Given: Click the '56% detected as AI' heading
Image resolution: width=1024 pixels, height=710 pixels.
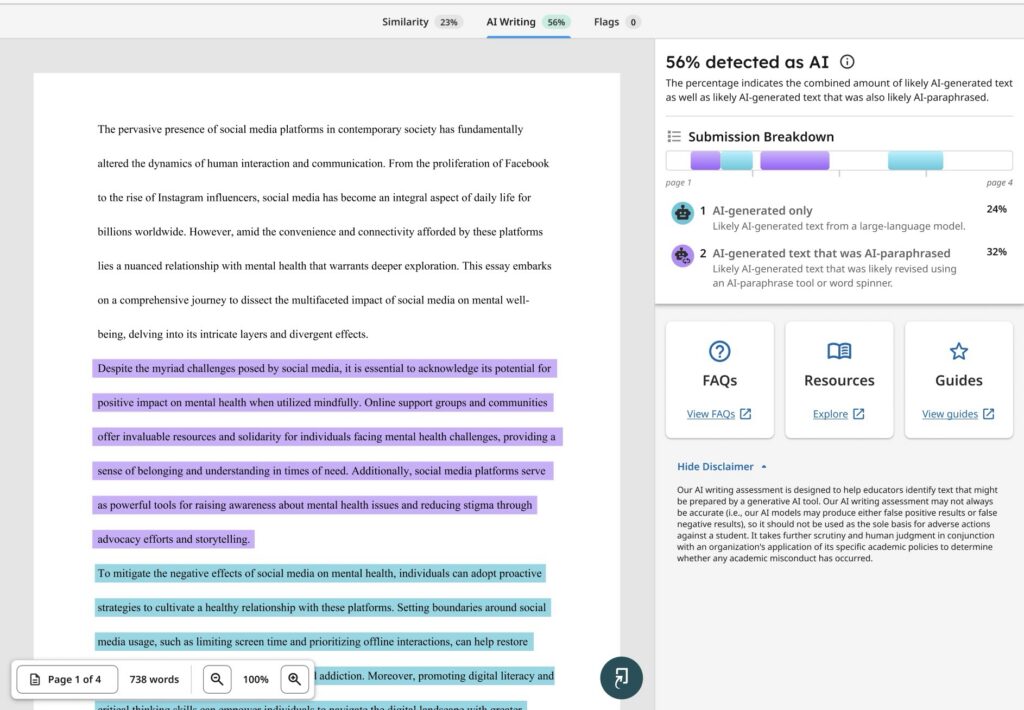Looking at the screenshot, I should [747, 62].
